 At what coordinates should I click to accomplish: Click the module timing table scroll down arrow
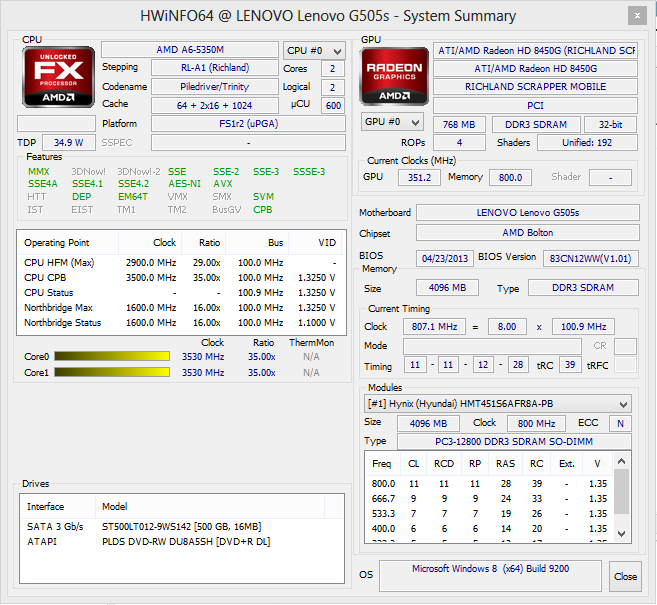622,534
